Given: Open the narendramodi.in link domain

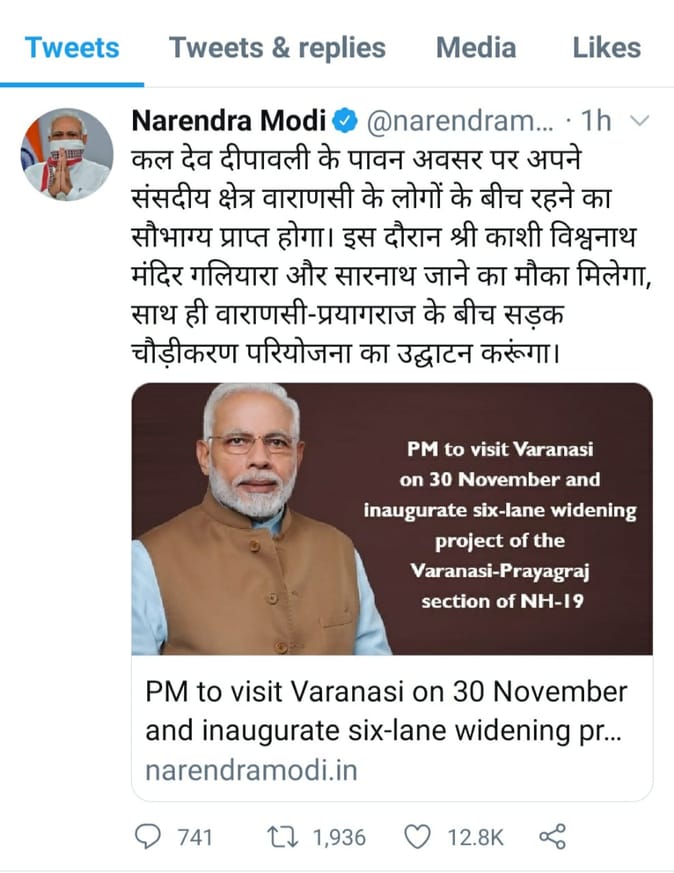Looking at the screenshot, I should [251, 771].
